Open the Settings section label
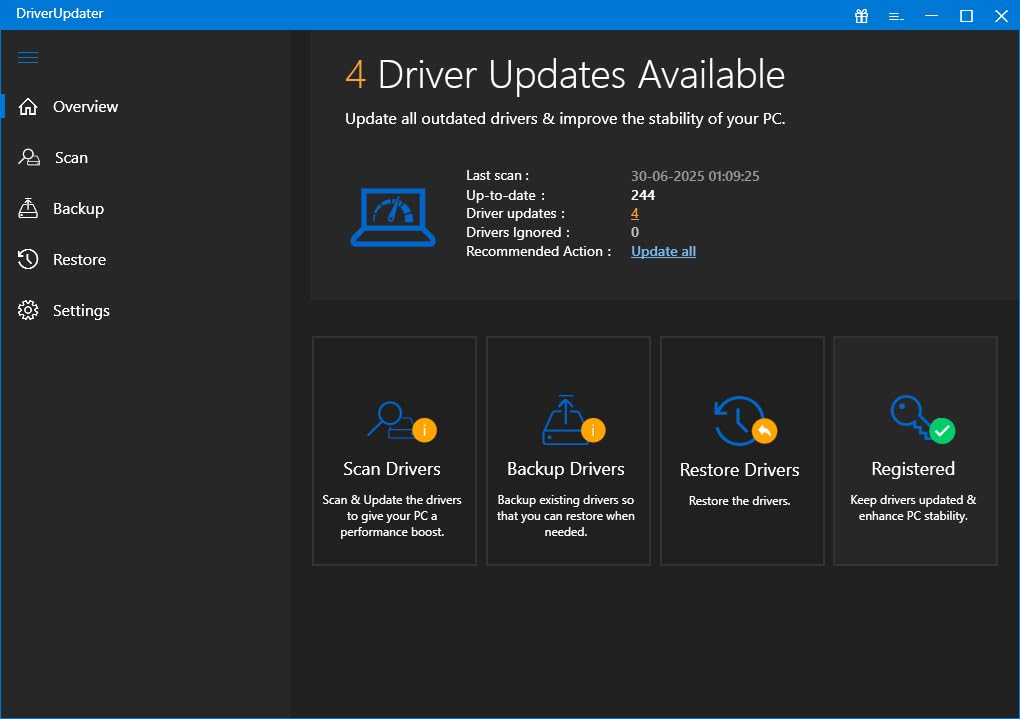 [x=81, y=311]
